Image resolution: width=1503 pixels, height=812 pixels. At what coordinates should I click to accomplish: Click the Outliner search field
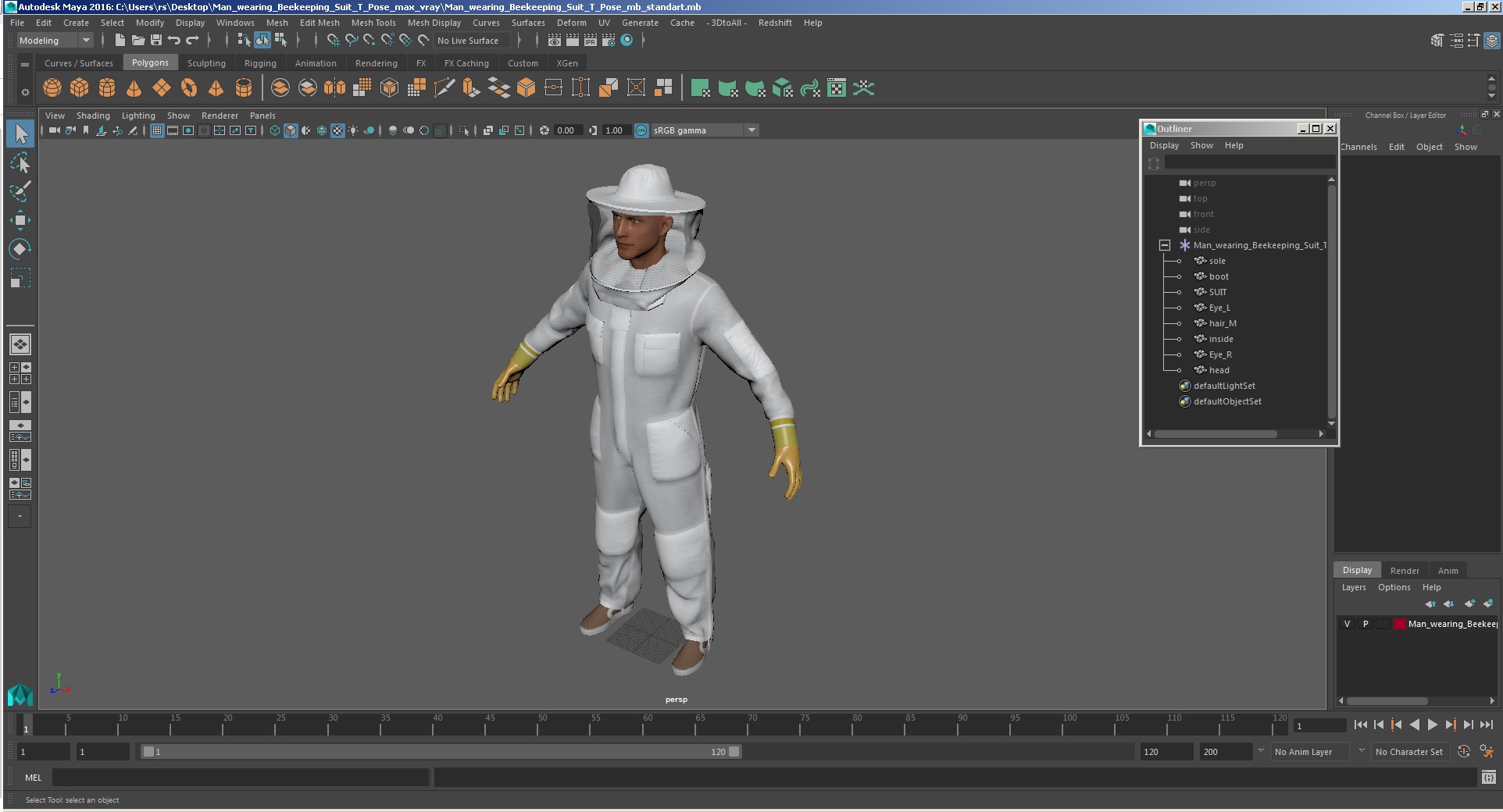[1249, 162]
